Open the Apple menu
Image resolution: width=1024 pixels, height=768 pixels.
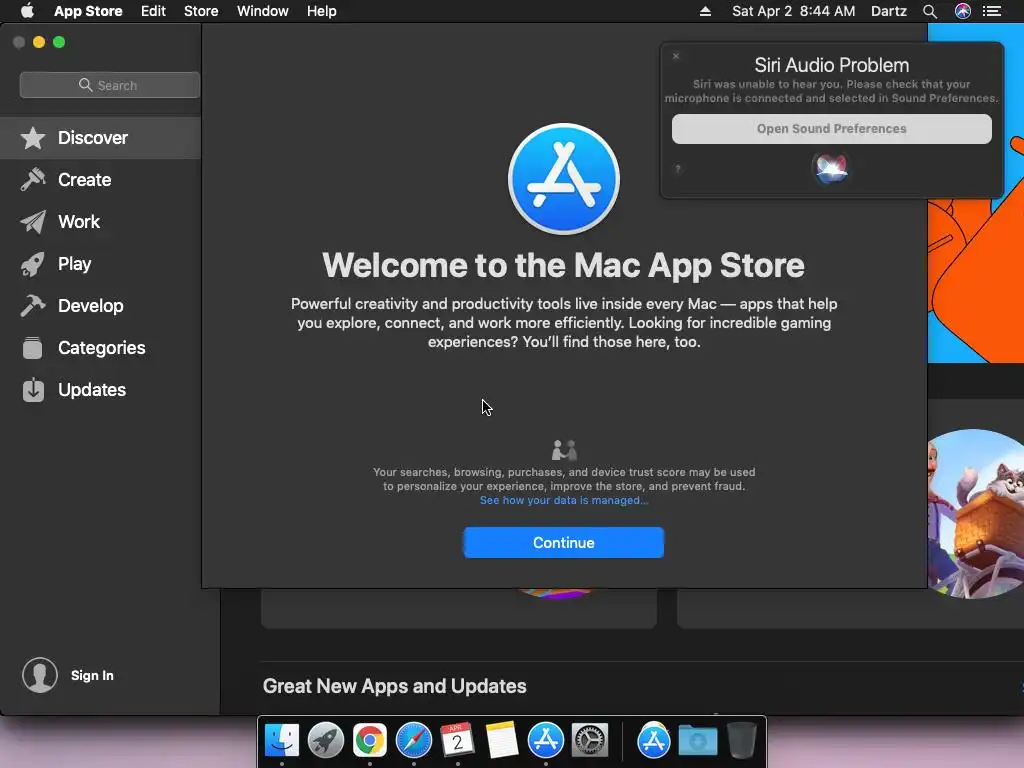point(27,11)
